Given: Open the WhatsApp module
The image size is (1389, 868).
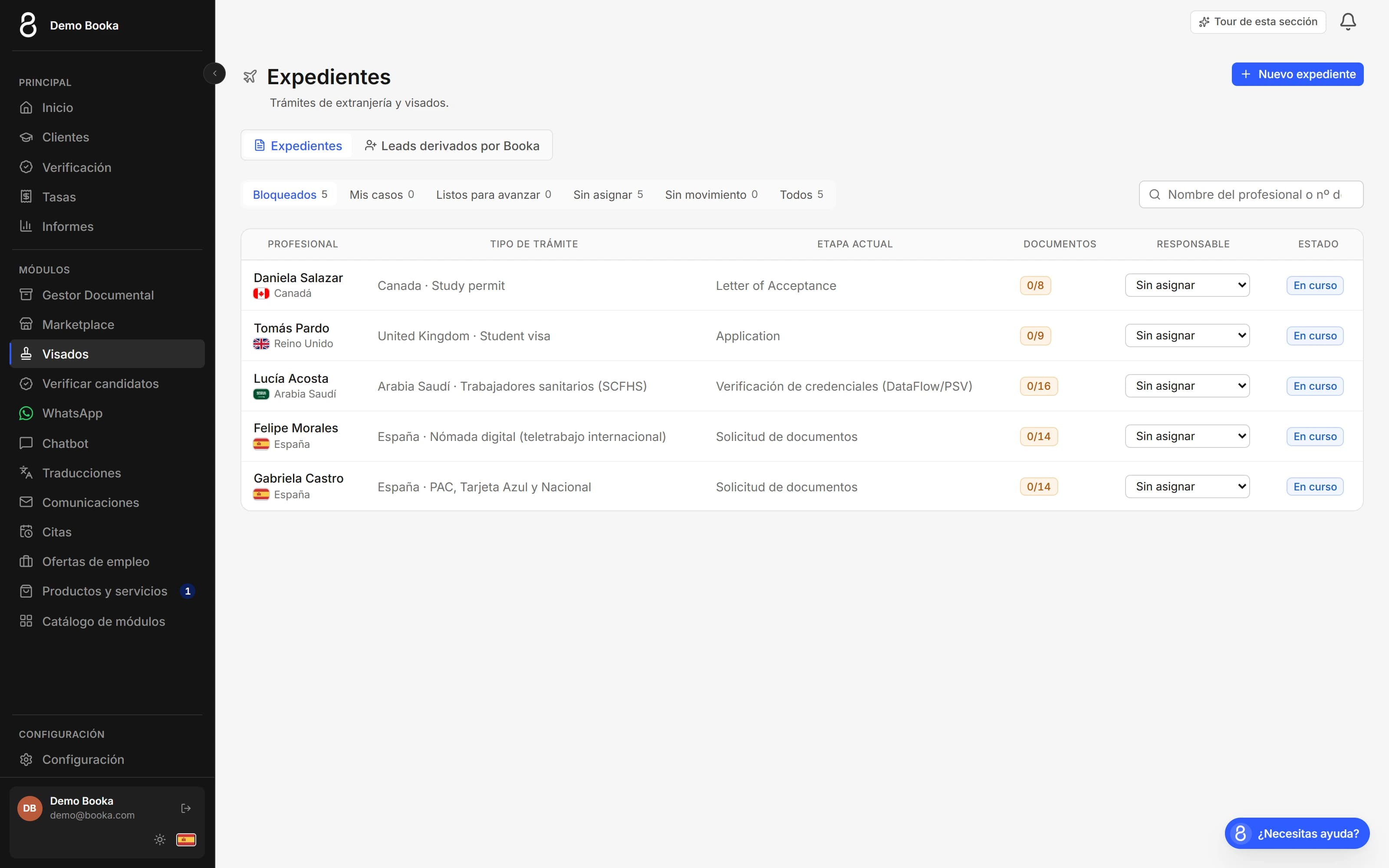Looking at the screenshot, I should (x=107, y=413).
